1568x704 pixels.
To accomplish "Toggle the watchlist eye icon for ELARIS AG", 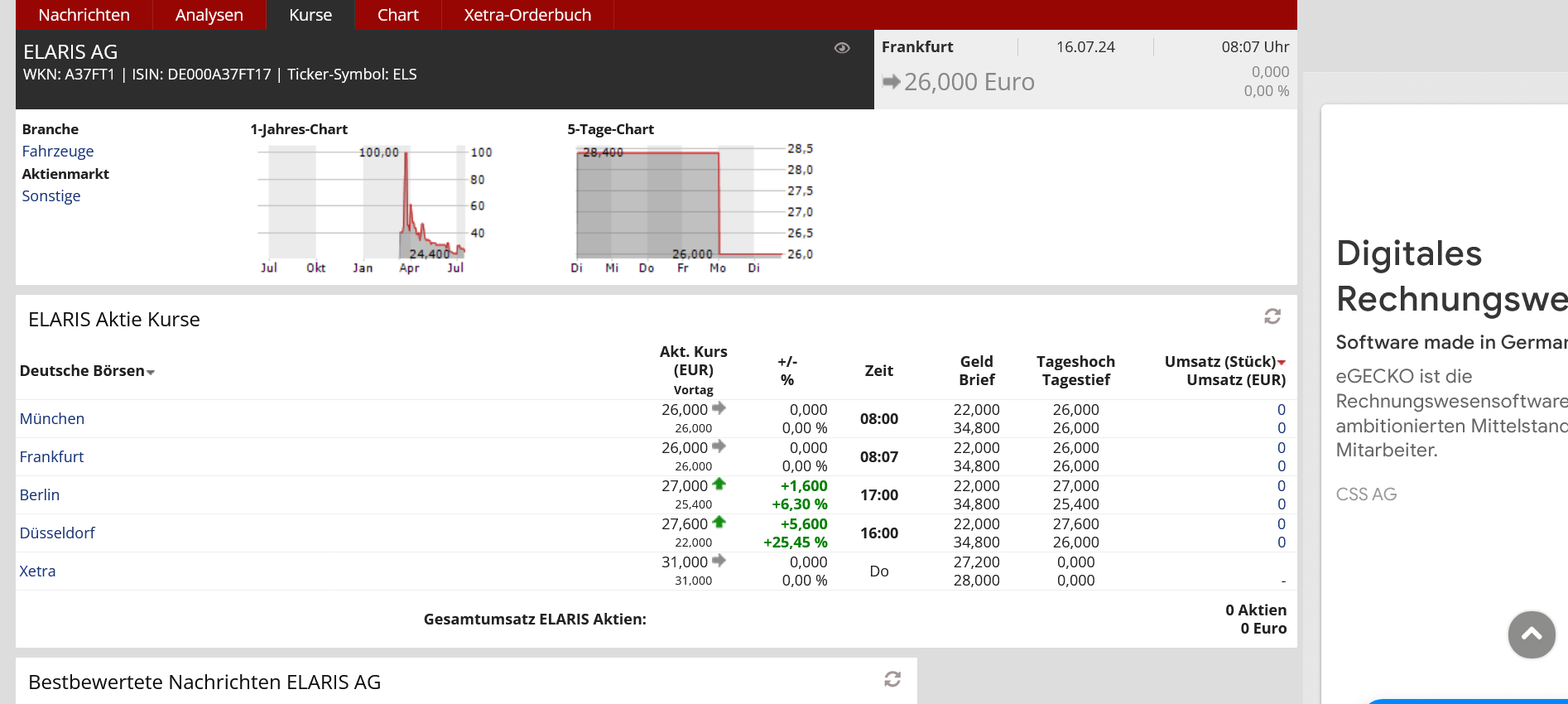I will point(842,48).
